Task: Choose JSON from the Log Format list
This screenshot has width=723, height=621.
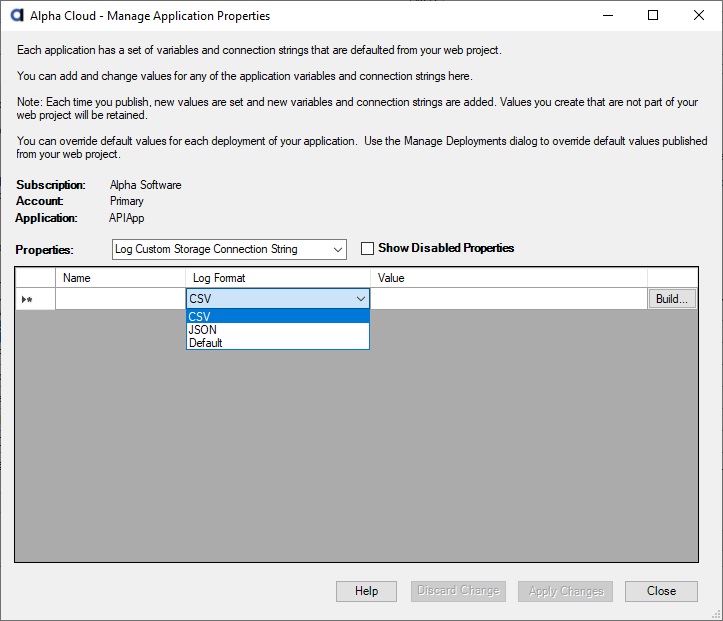Action: (x=278, y=330)
